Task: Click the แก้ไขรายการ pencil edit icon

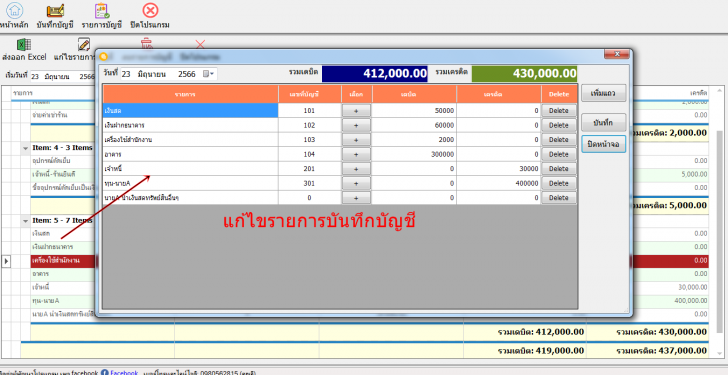Action: pyautogui.click(x=84, y=45)
